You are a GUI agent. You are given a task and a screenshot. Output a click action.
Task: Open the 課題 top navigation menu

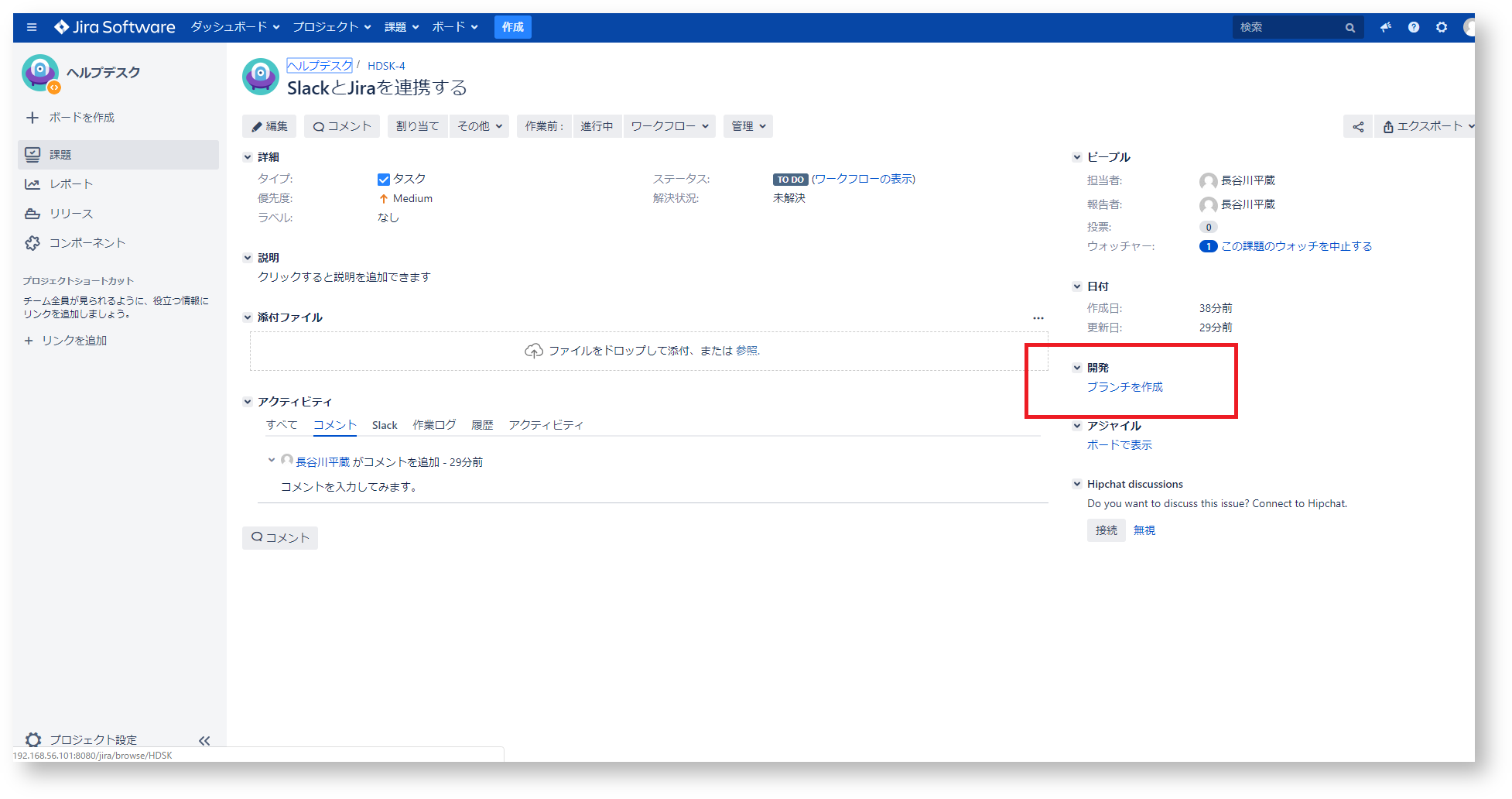coord(402,27)
